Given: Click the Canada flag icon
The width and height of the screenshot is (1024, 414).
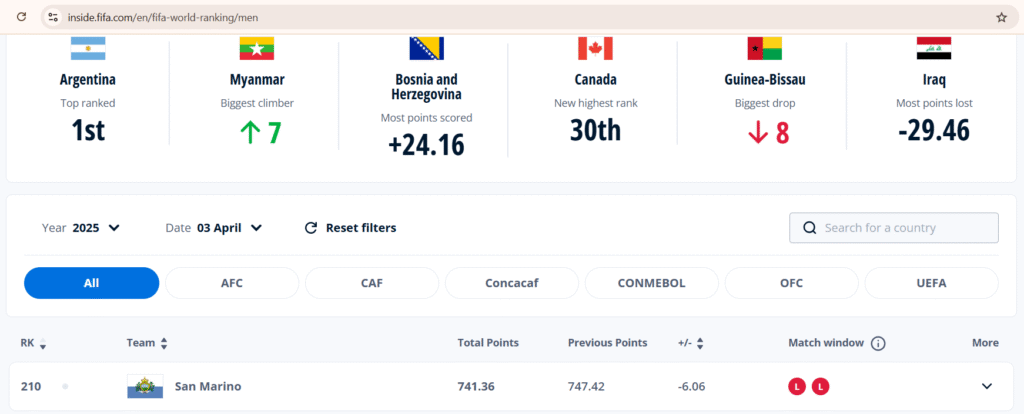Looking at the screenshot, I should (595, 48).
